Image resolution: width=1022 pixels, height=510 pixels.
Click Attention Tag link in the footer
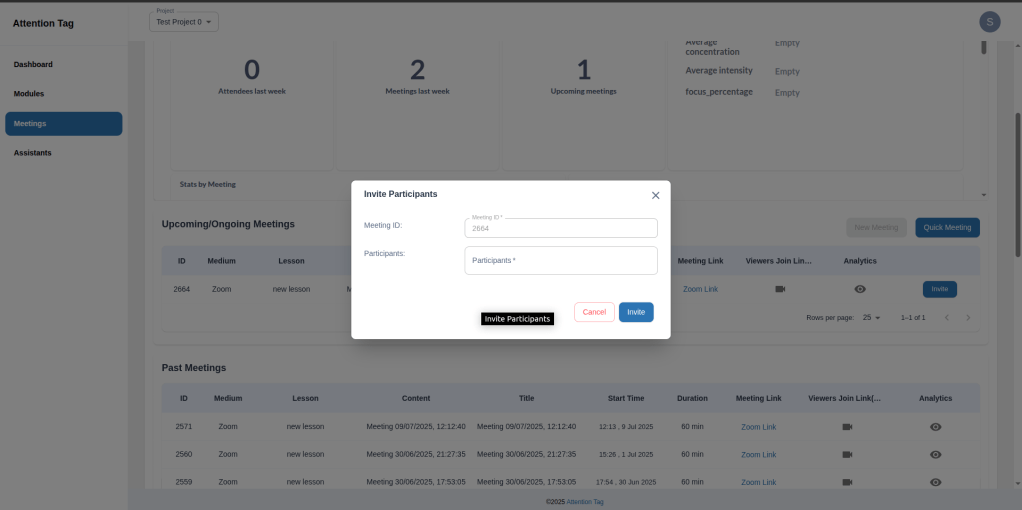click(585, 502)
